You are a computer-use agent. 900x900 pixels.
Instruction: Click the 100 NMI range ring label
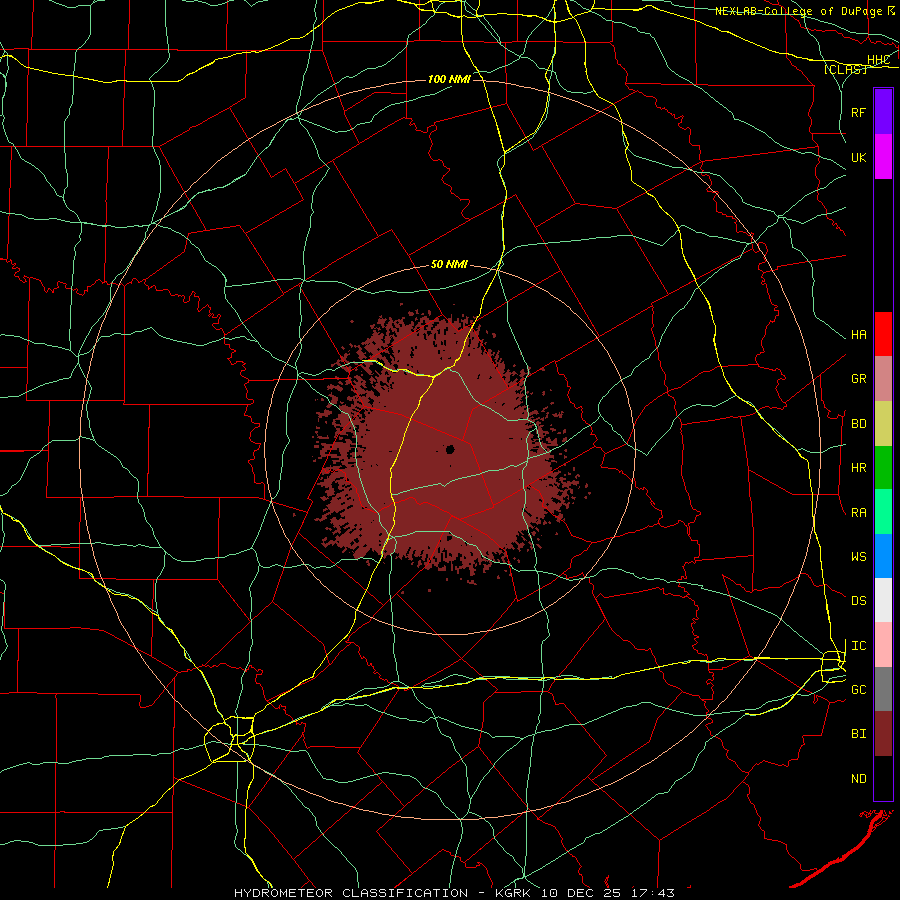449,79
